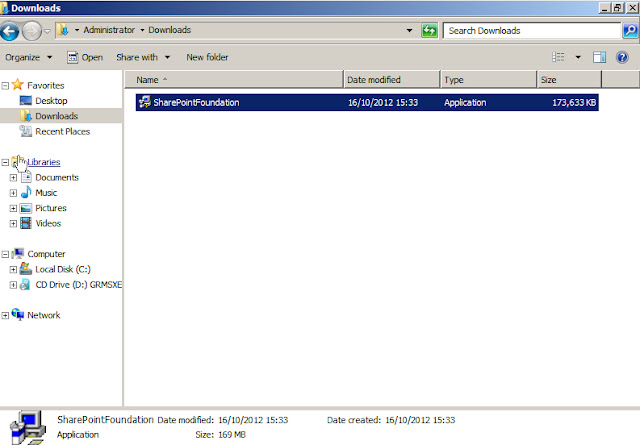Sort by the Type column header

[489, 80]
